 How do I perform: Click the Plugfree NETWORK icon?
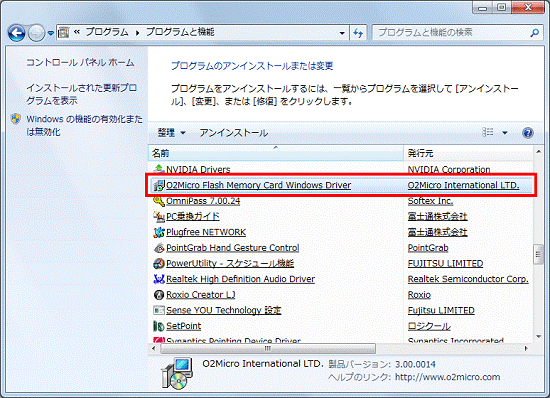tap(159, 232)
